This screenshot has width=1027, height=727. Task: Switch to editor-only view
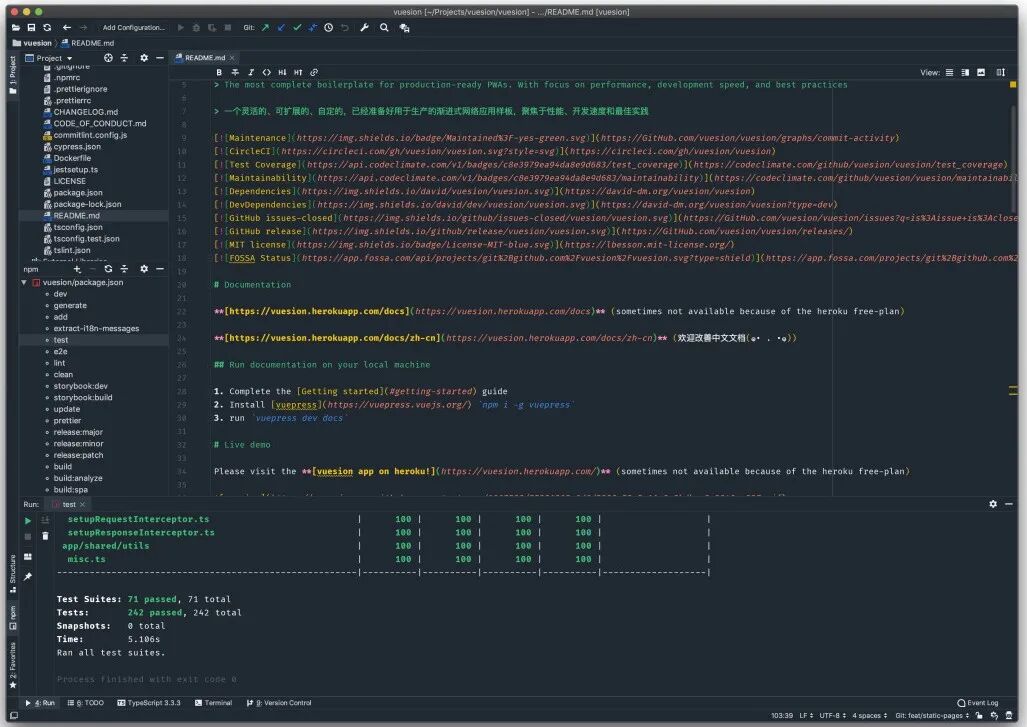coord(949,73)
